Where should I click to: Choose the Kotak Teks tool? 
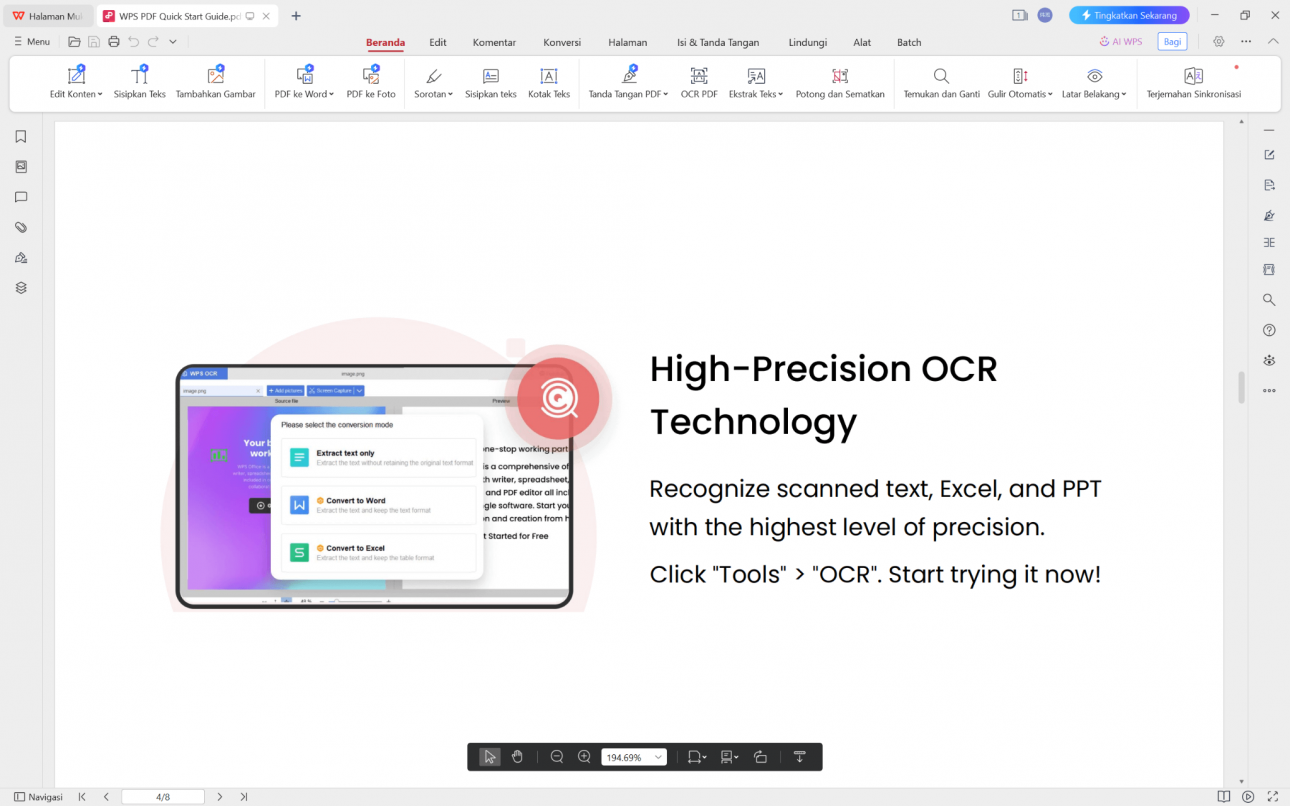tap(549, 83)
